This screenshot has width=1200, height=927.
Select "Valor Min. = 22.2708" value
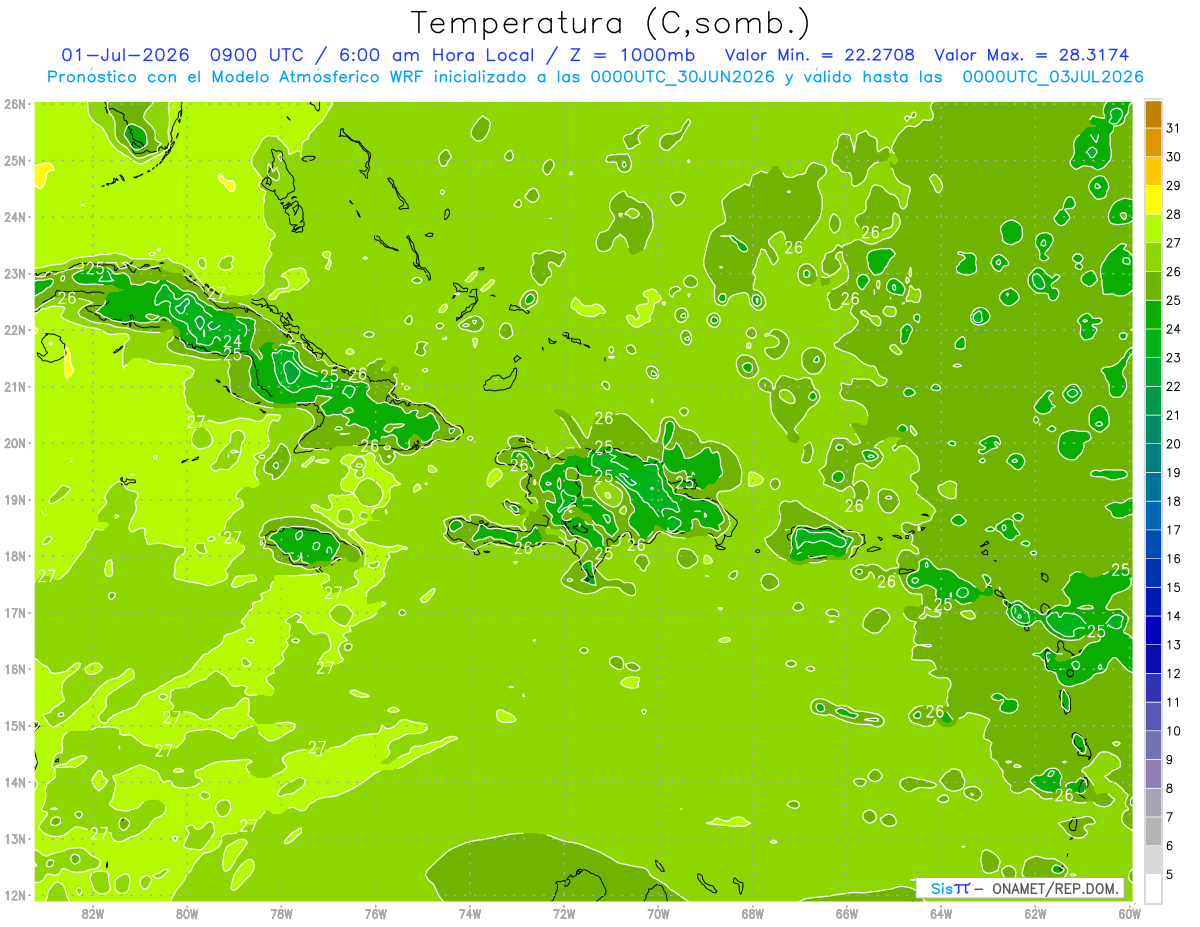[819, 54]
